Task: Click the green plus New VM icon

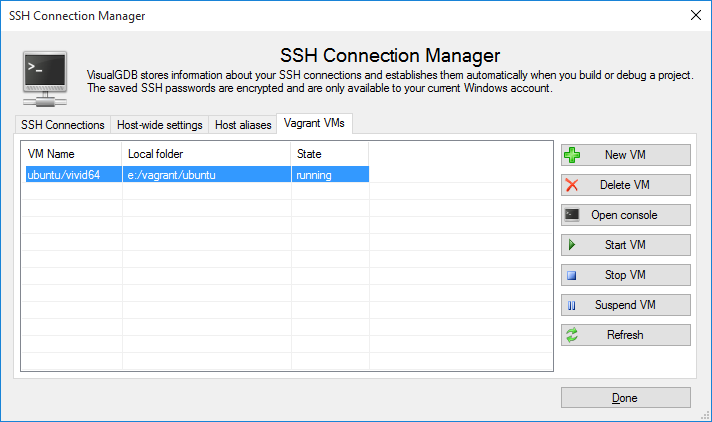Action: [572, 155]
